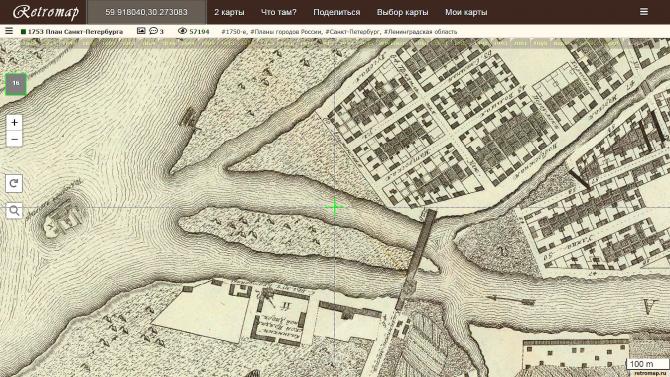Open the '2 карты' menu
This screenshot has width=670, height=377.
[229, 12]
